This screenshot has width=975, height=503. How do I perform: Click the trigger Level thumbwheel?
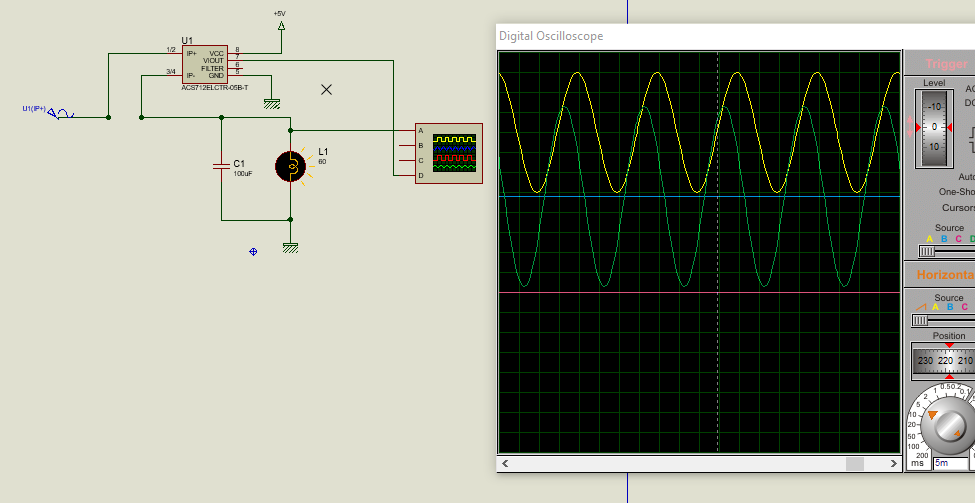click(x=935, y=128)
